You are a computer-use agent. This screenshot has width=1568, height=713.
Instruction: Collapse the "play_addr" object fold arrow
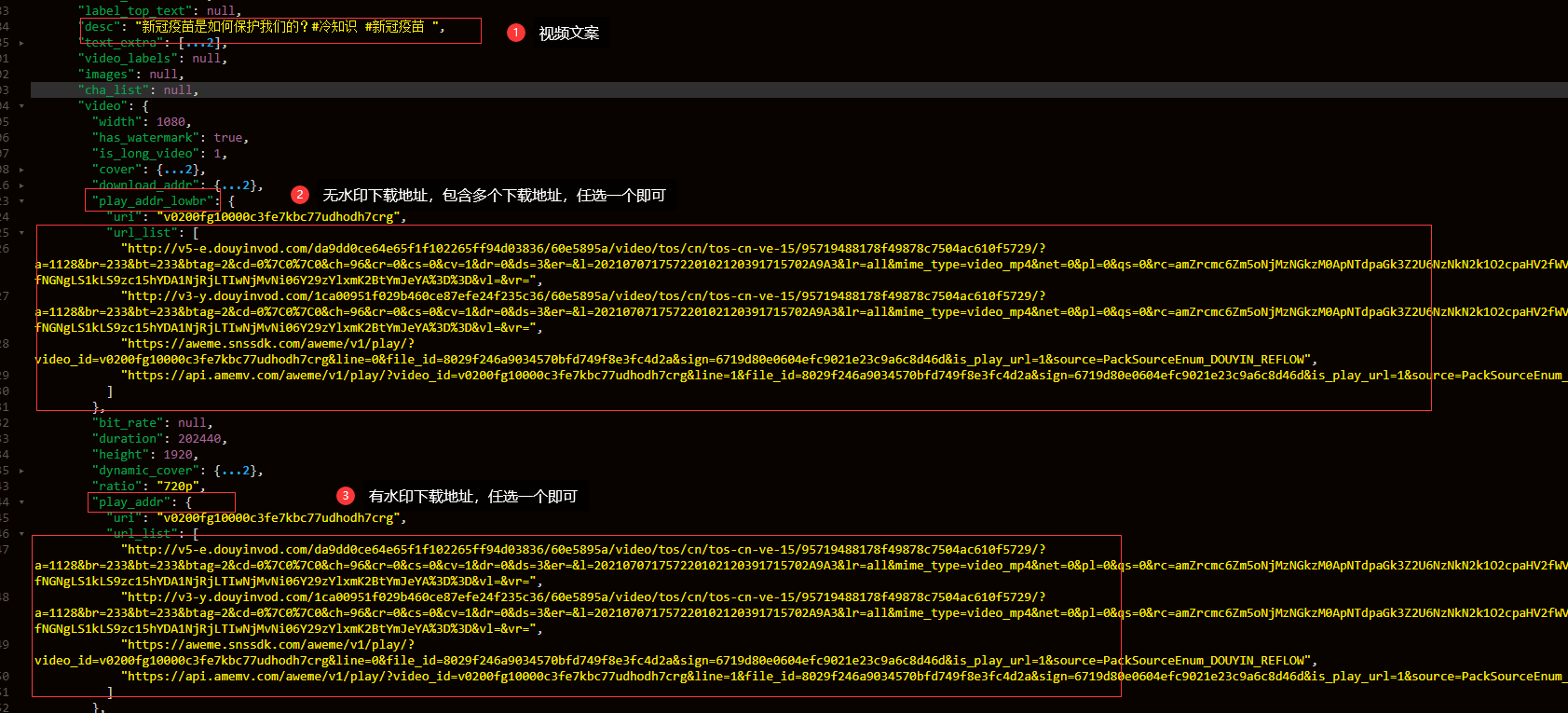click(21, 502)
